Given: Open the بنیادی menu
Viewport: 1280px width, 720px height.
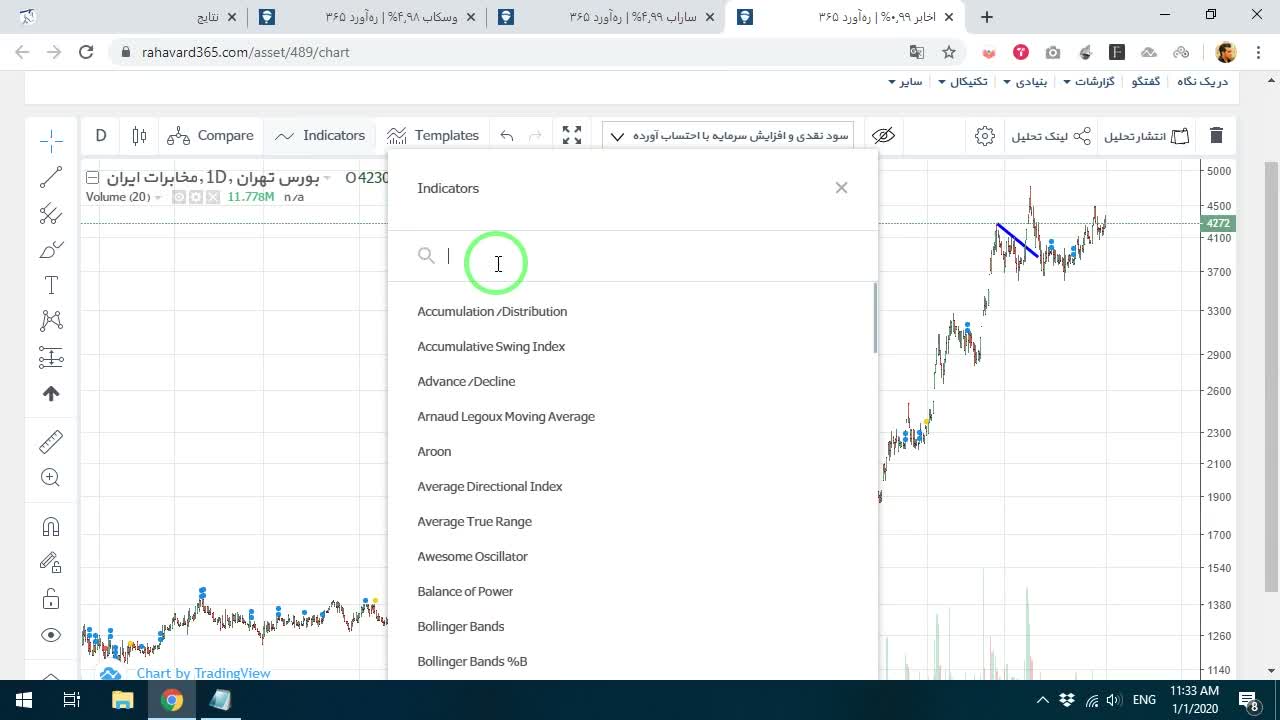Looking at the screenshot, I should (x=1025, y=81).
